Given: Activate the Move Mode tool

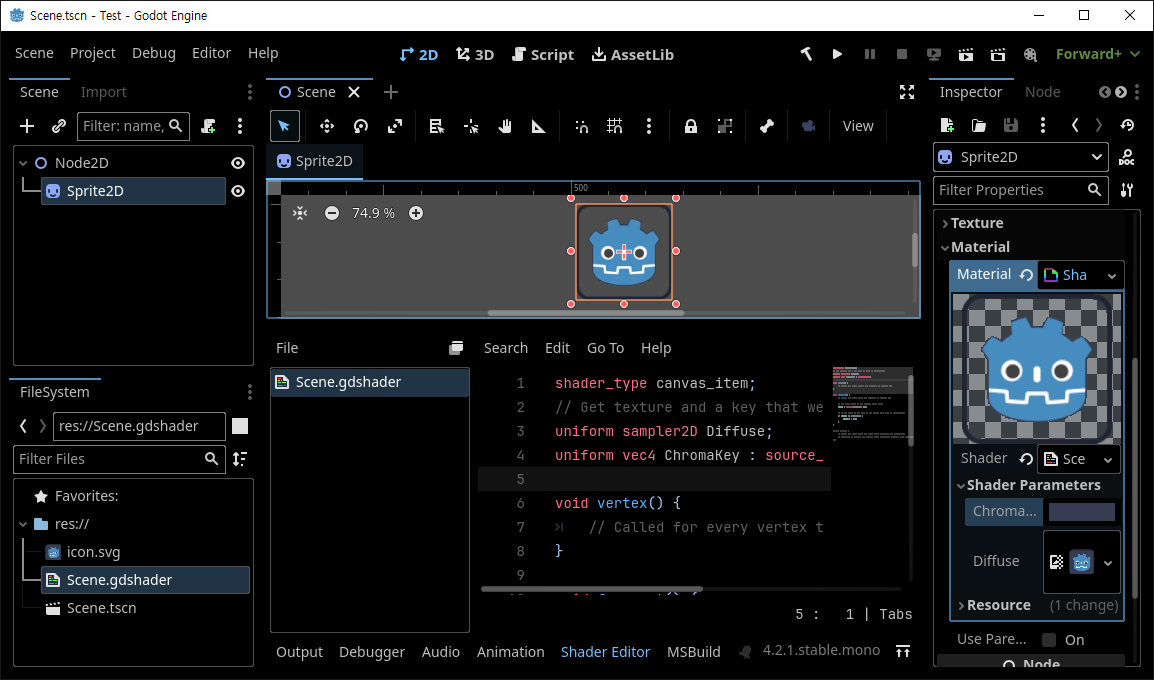Looking at the screenshot, I should (x=326, y=126).
